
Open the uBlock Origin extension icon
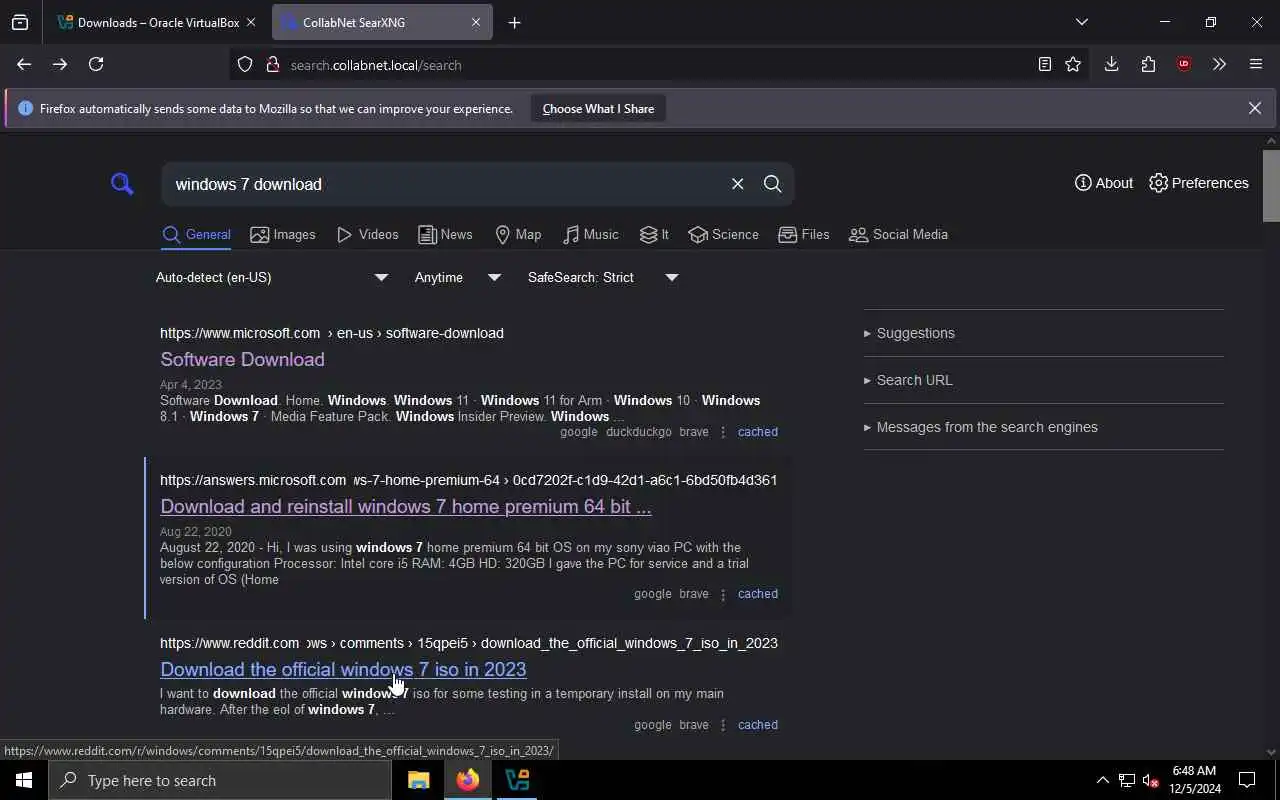pyautogui.click(x=1184, y=64)
